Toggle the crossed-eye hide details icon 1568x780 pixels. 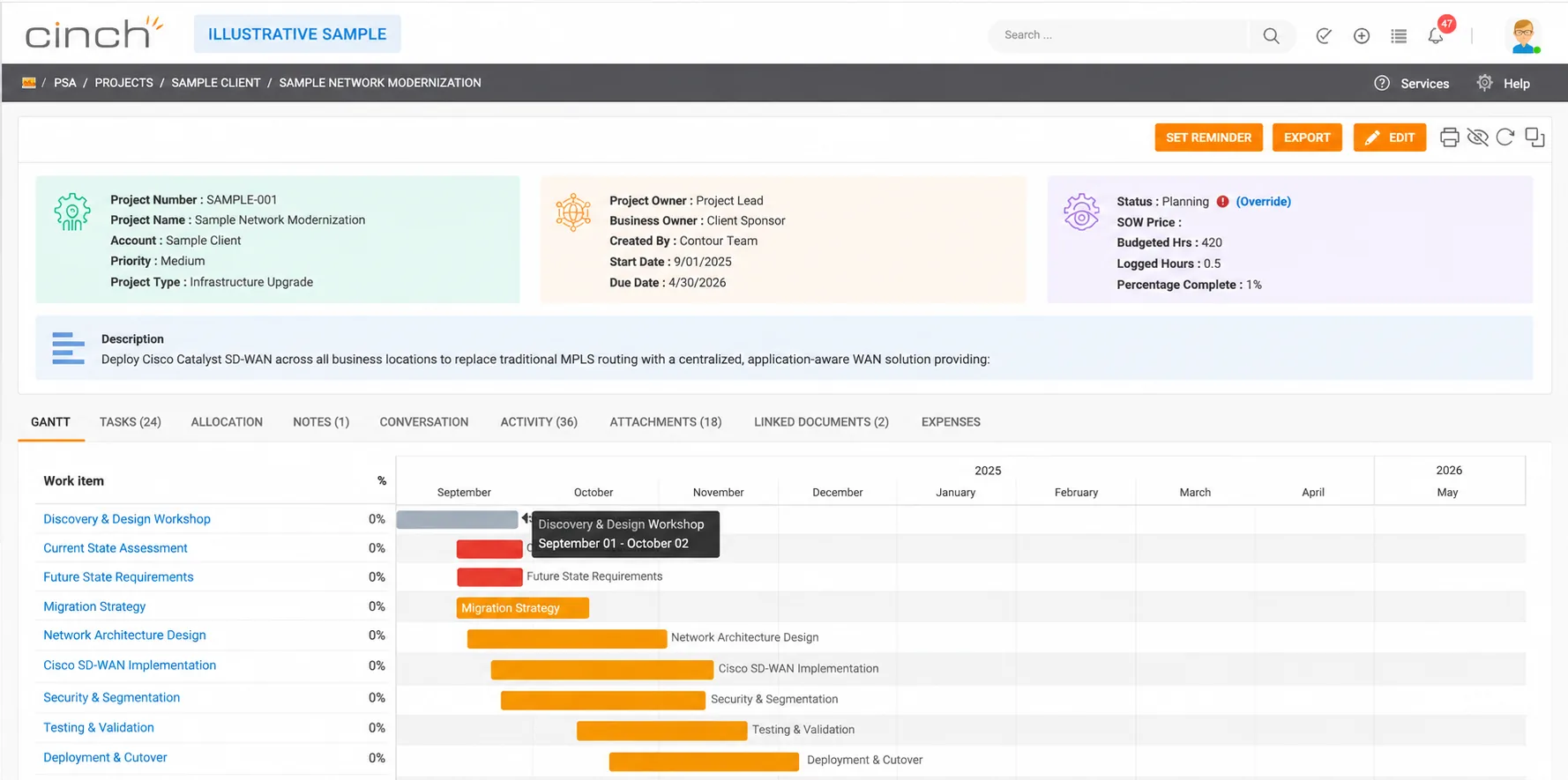point(1477,137)
